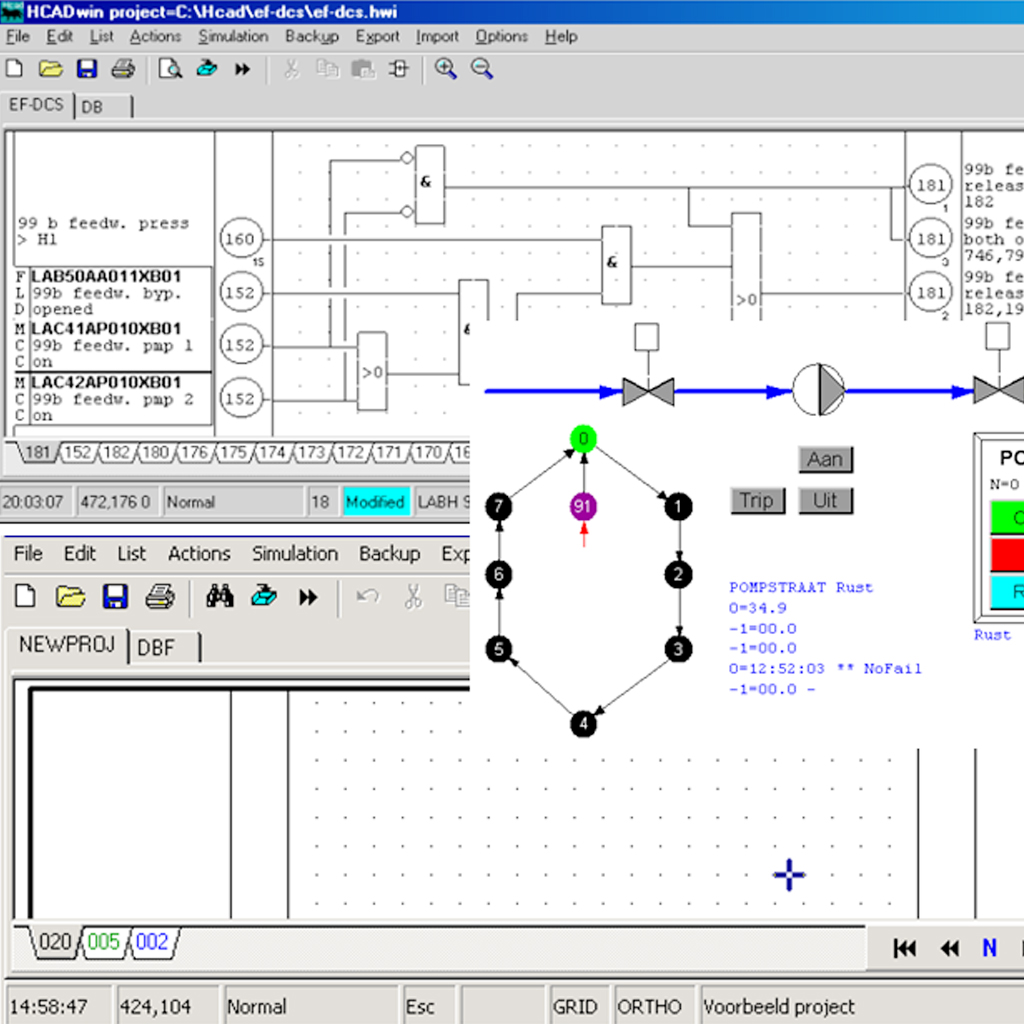Open Edit menu in top HCADwin window
This screenshot has height=1024, width=1024.
click(59, 37)
